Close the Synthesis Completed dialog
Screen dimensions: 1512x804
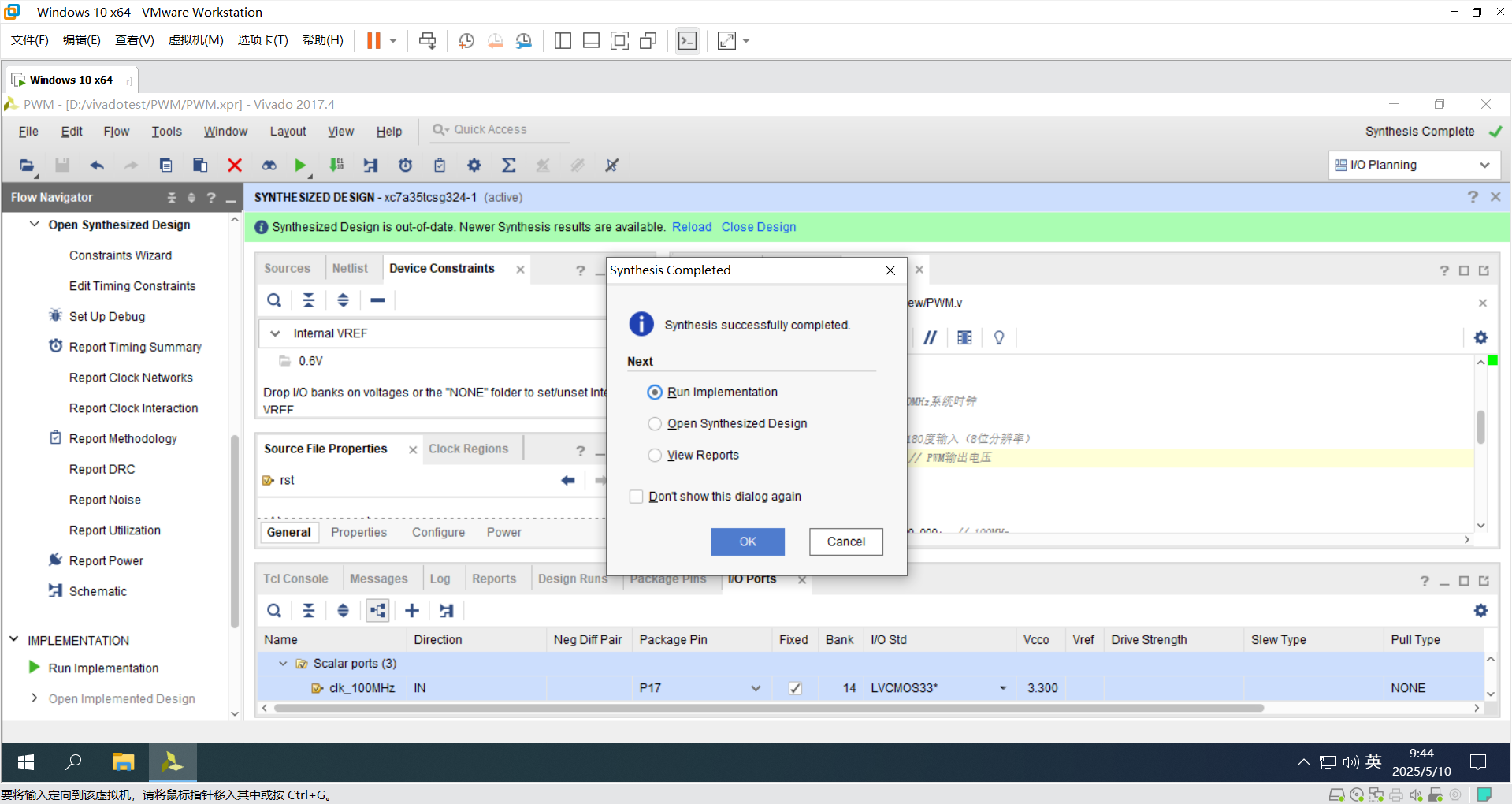[890, 270]
